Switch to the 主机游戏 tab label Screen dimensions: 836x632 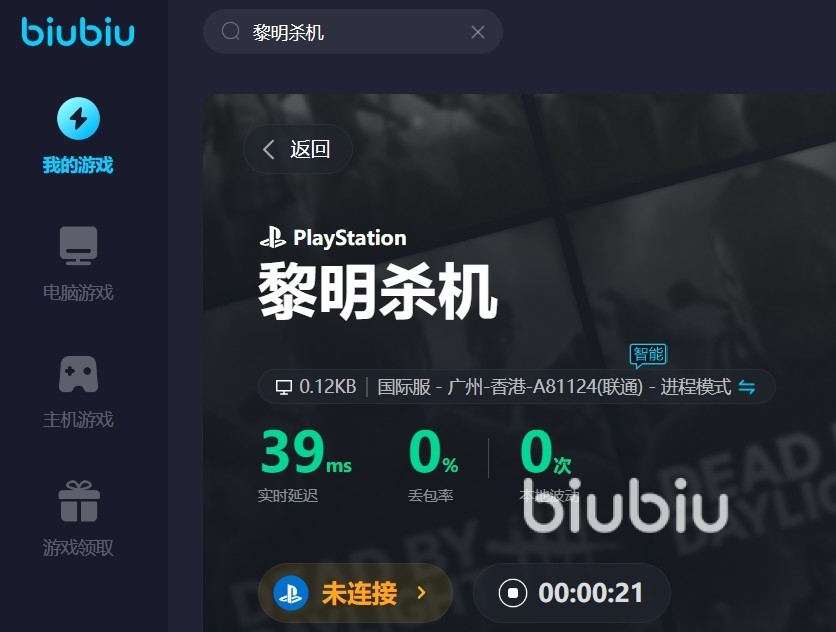(x=78, y=420)
